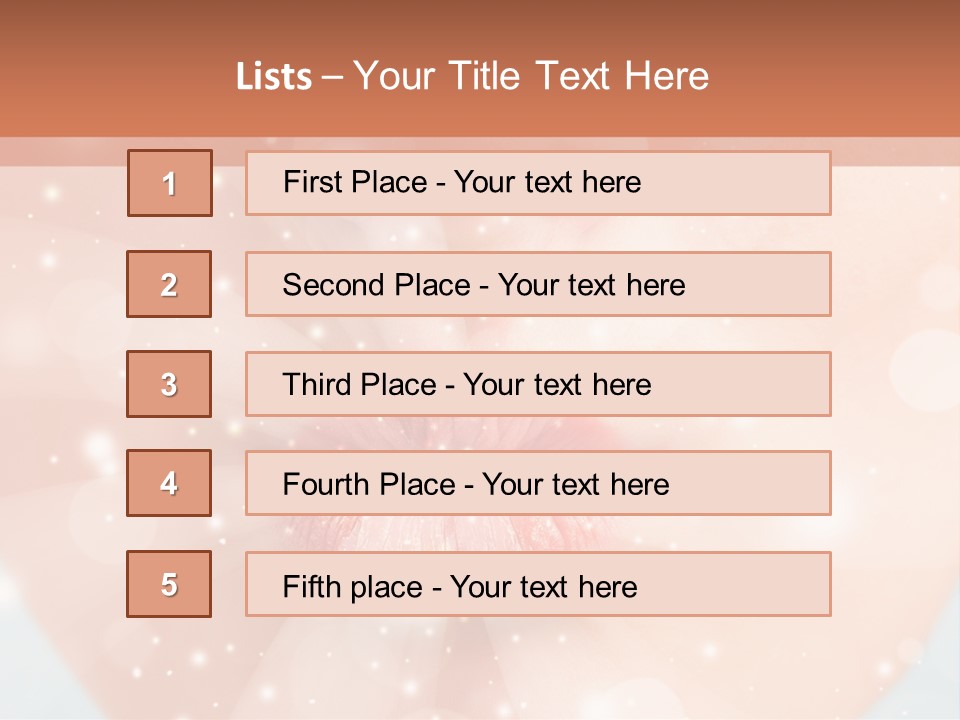Select the number 2 box
The image size is (960, 720).
[169, 284]
